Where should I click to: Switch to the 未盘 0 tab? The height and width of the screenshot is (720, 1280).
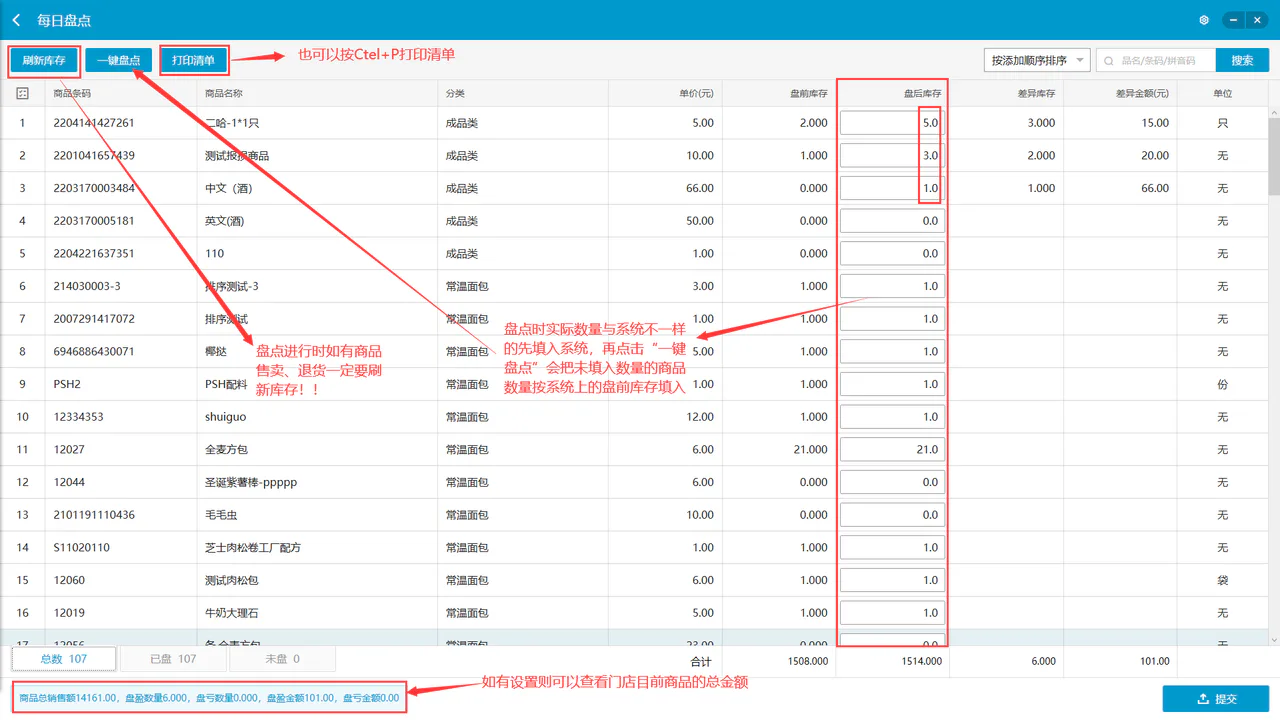(282, 659)
